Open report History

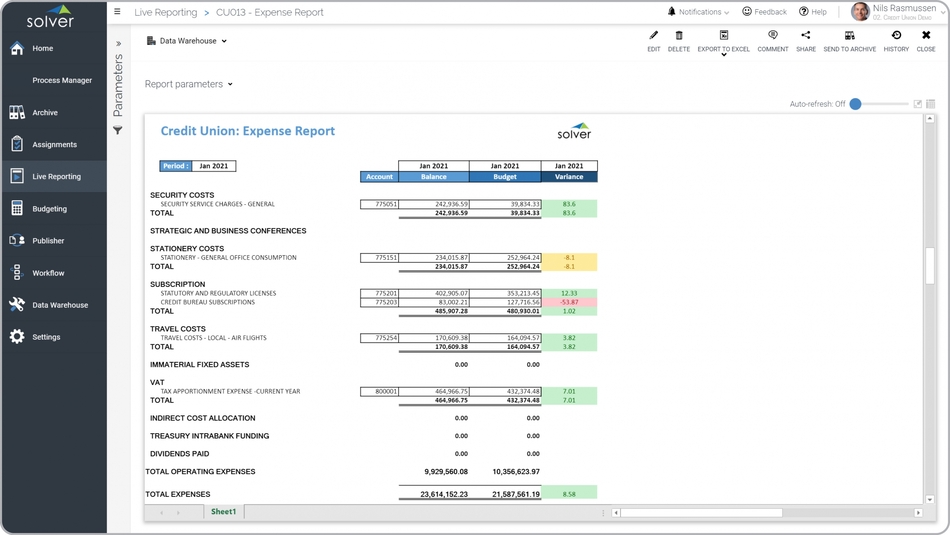(x=896, y=36)
